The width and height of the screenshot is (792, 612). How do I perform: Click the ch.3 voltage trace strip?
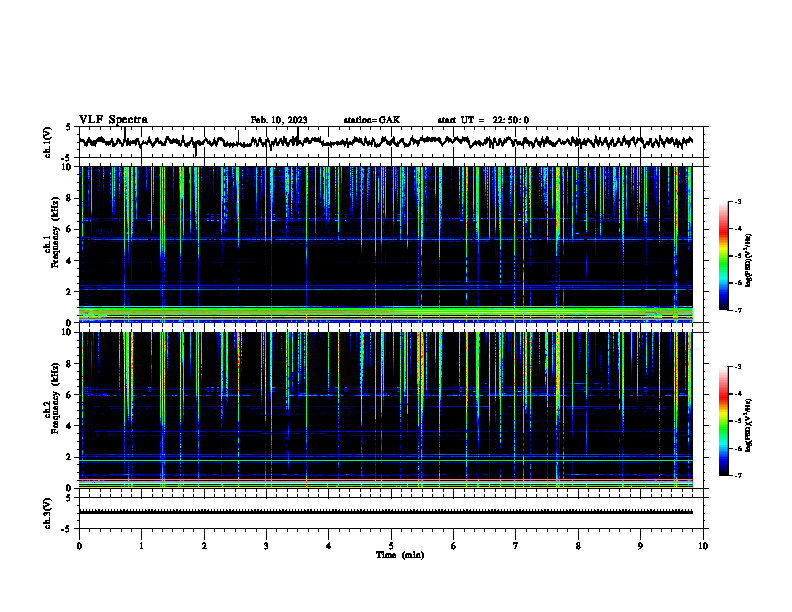(x=385, y=512)
